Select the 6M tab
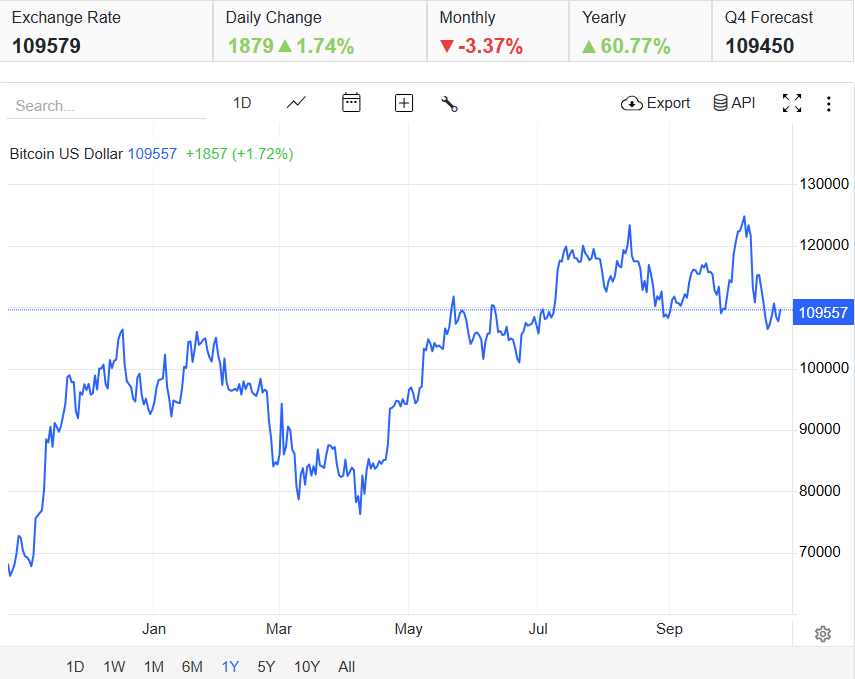 pyautogui.click(x=191, y=666)
